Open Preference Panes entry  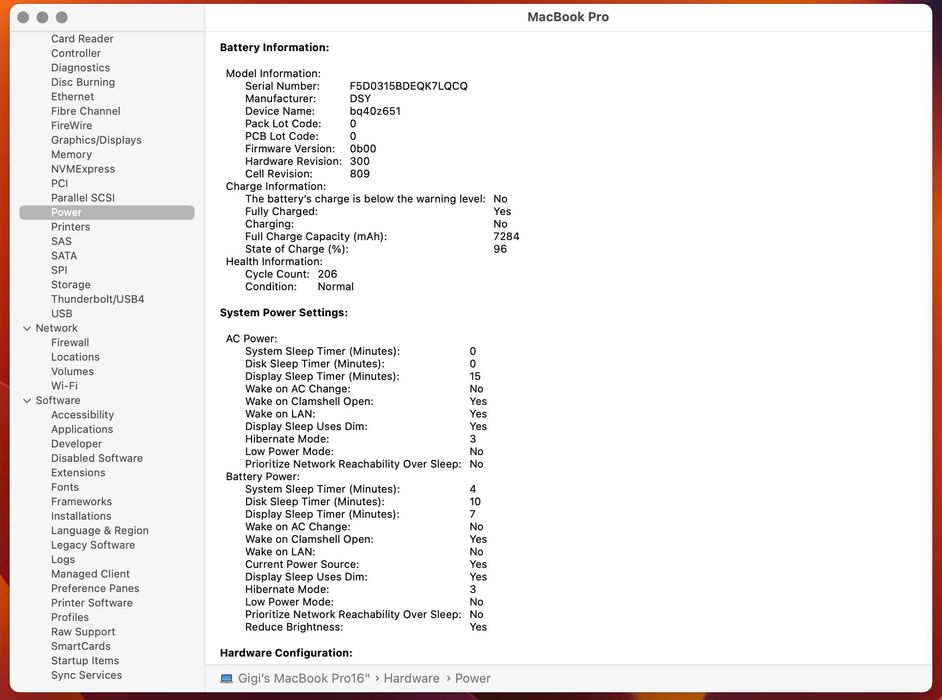pyautogui.click(x=95, y=588)
